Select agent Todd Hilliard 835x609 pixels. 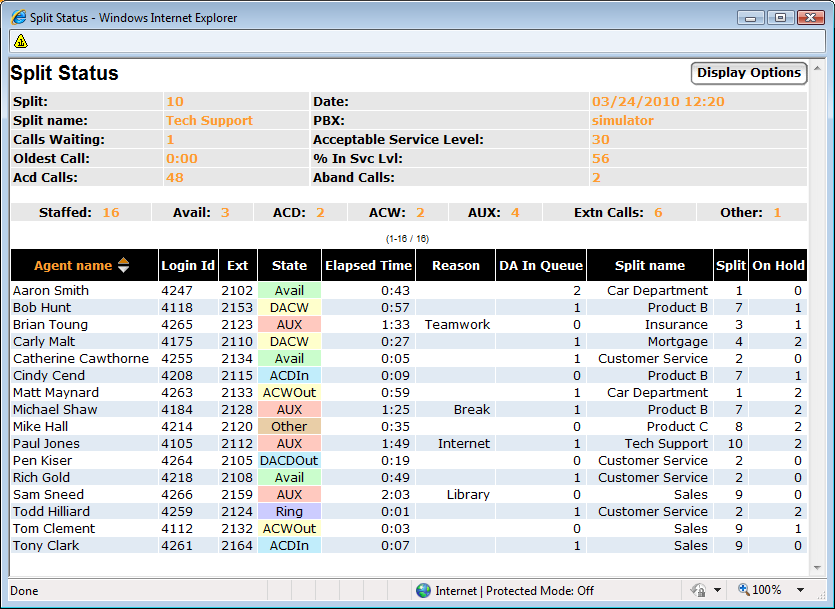[x=51, y=512]
